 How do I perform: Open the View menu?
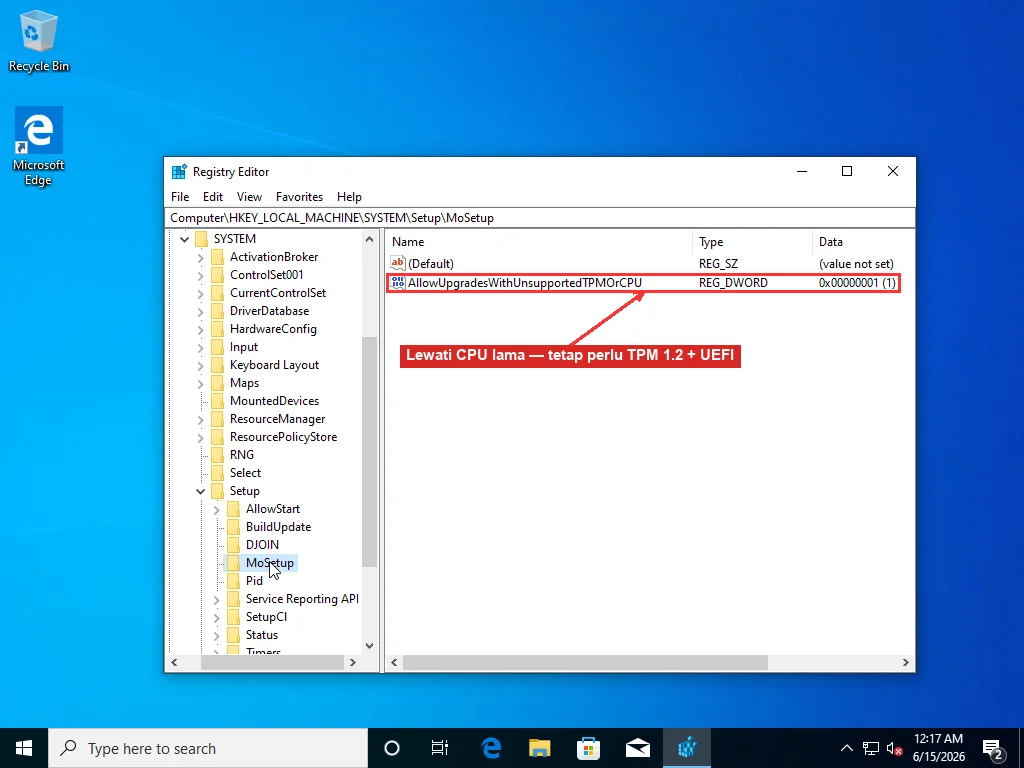(x=249, y=197)
